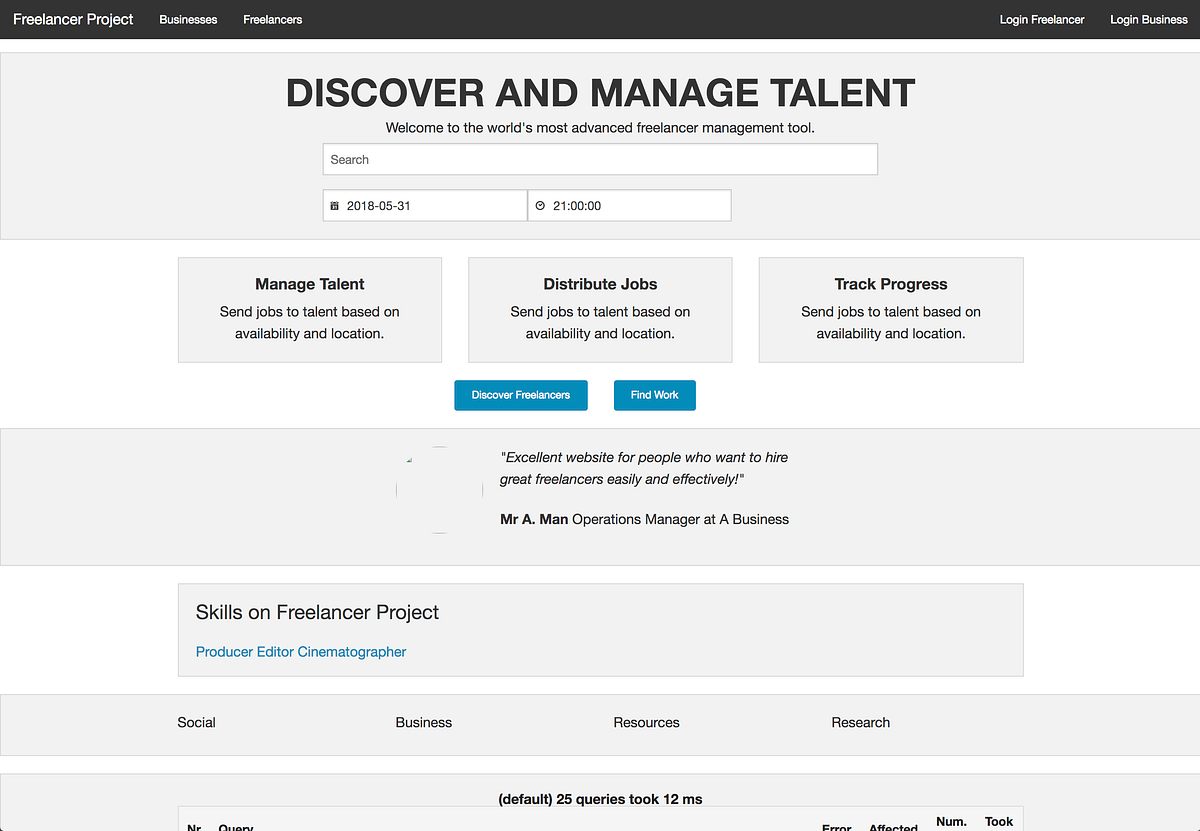
Task: Select the Distribute Jobs card
Action: (x=600, y=310)
